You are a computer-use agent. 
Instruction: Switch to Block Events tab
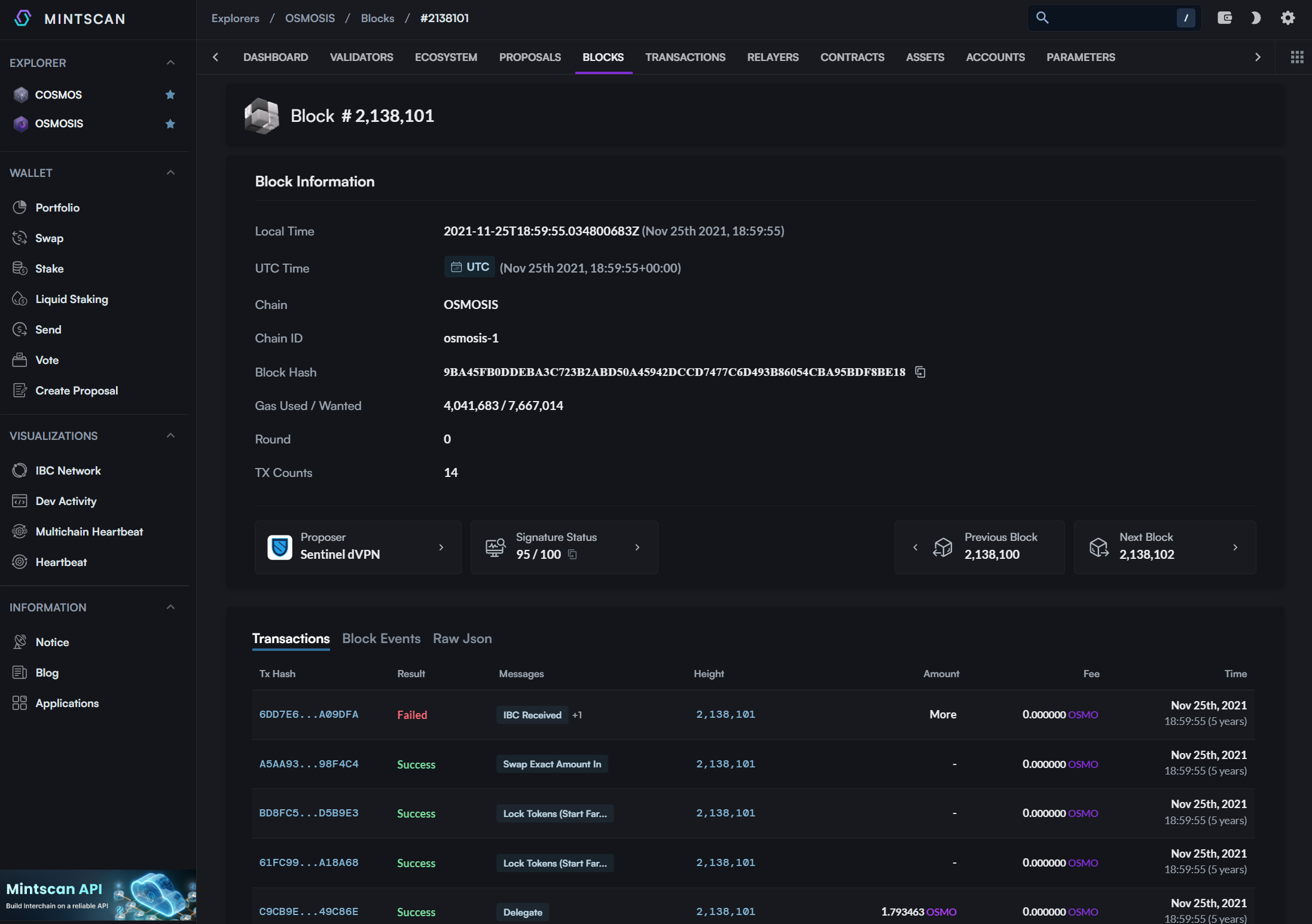click(x=381, y=638)
